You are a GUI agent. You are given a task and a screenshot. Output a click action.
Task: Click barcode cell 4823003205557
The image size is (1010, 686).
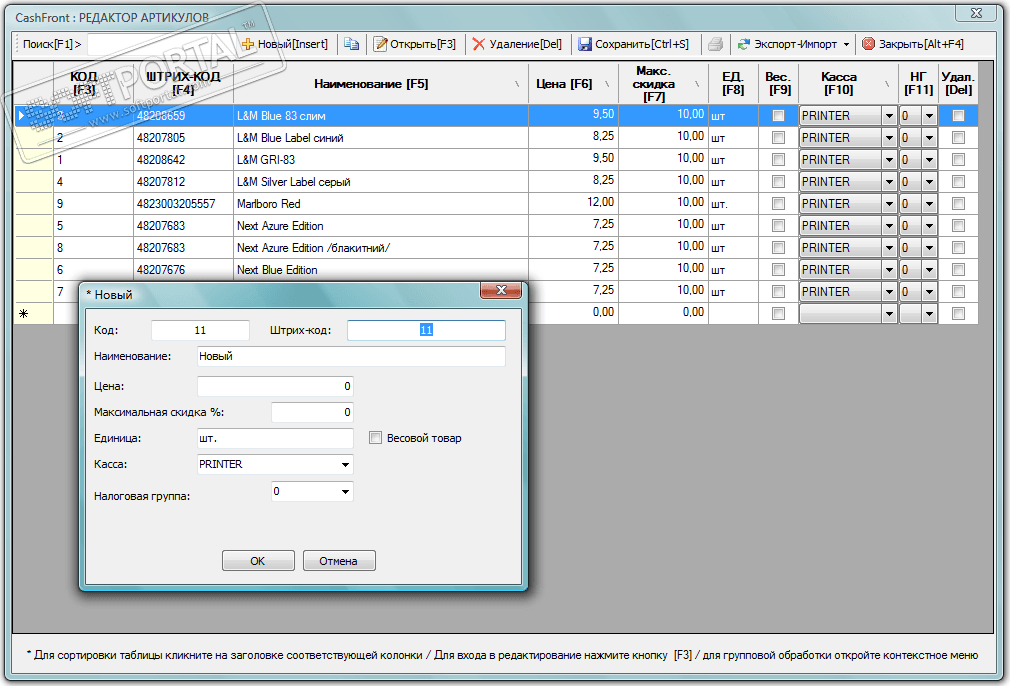coord(183,204)
